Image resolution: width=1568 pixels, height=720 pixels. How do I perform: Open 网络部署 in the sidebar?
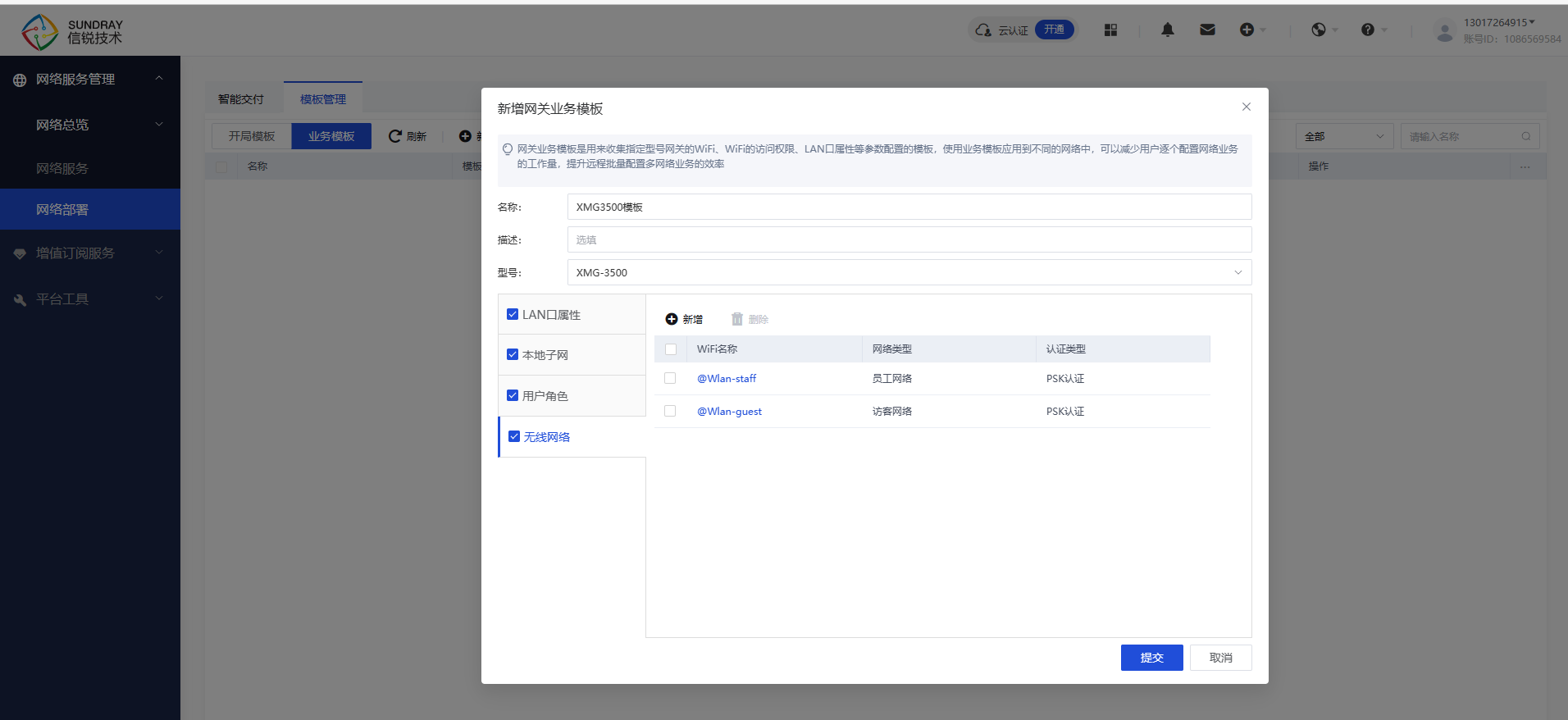62,209
